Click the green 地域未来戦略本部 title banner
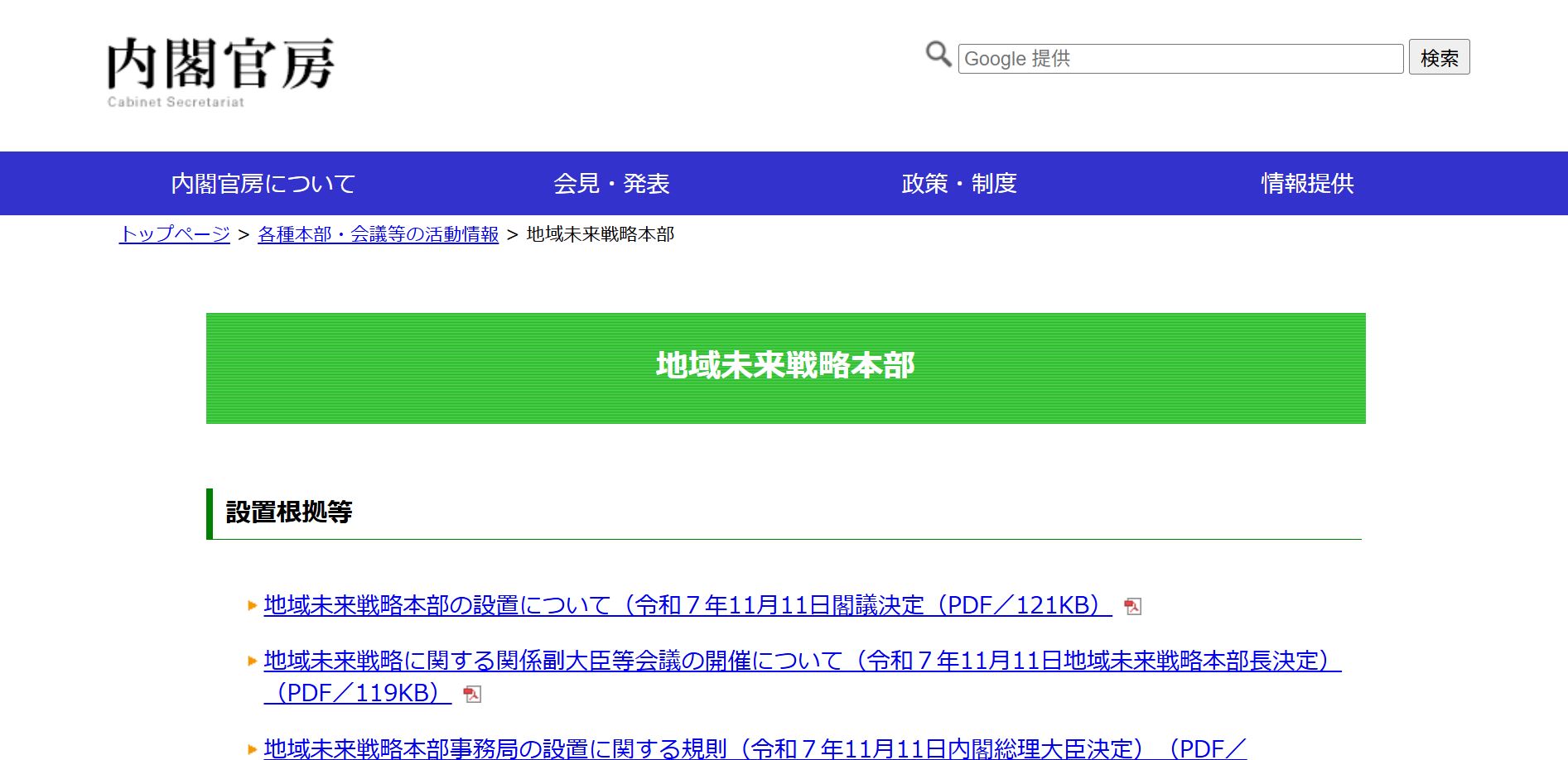 pyautogui.click(x=785, y=368)
